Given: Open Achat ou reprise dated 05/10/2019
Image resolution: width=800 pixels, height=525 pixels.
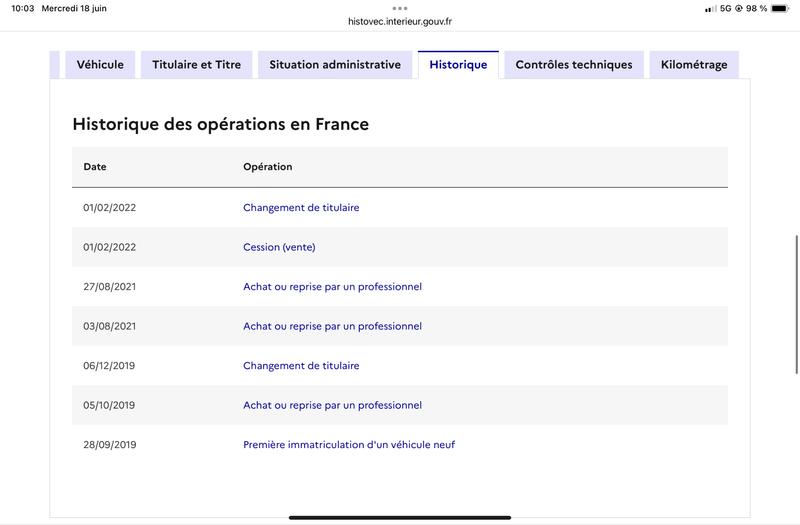Looking at the screenshot, I should click(332, 405).
